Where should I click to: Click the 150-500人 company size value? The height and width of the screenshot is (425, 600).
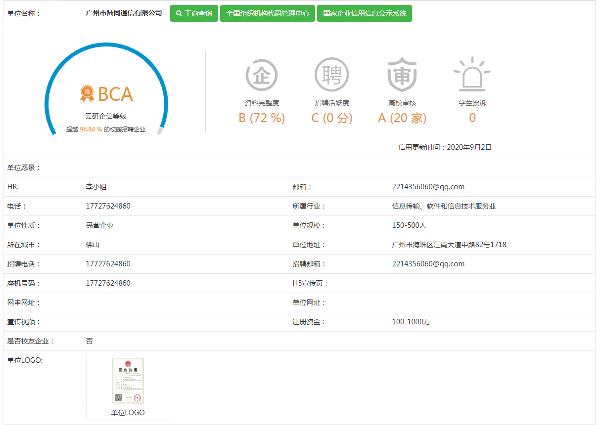pyautogui.click(x=415, y=225)
